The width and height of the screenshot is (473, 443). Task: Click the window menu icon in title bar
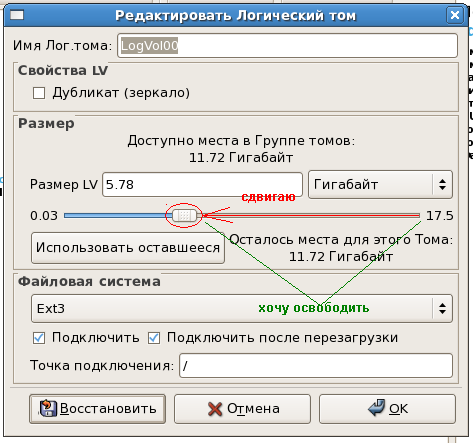tap(17, 15)
